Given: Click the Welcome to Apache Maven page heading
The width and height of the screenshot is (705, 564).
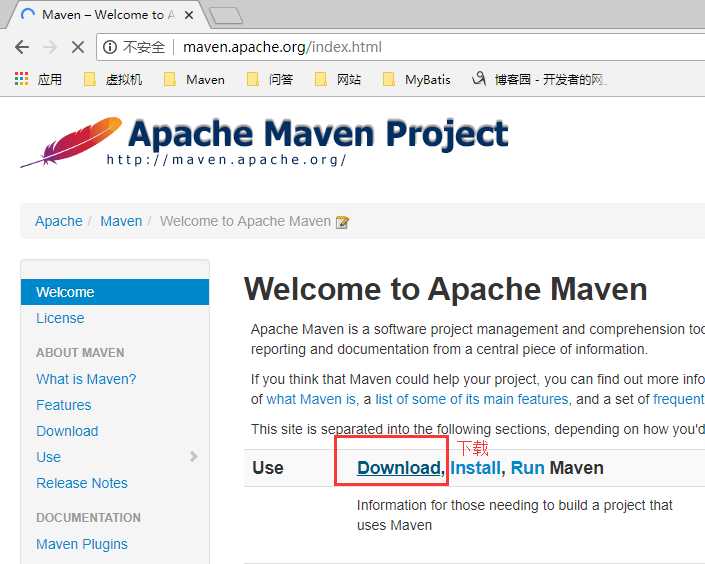Looking at the screenshot, I should (x=446, y=289).
